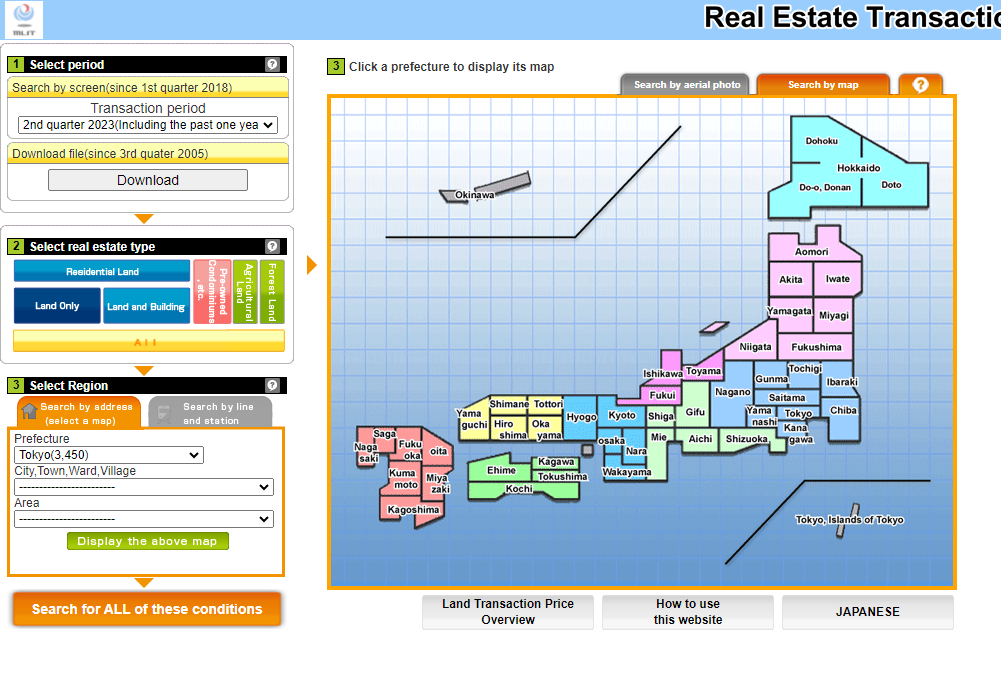This screenshot has width=1001, height=675.
Task: Expand the Prefecture dropdown showing Tokyo
Action: 108,455
